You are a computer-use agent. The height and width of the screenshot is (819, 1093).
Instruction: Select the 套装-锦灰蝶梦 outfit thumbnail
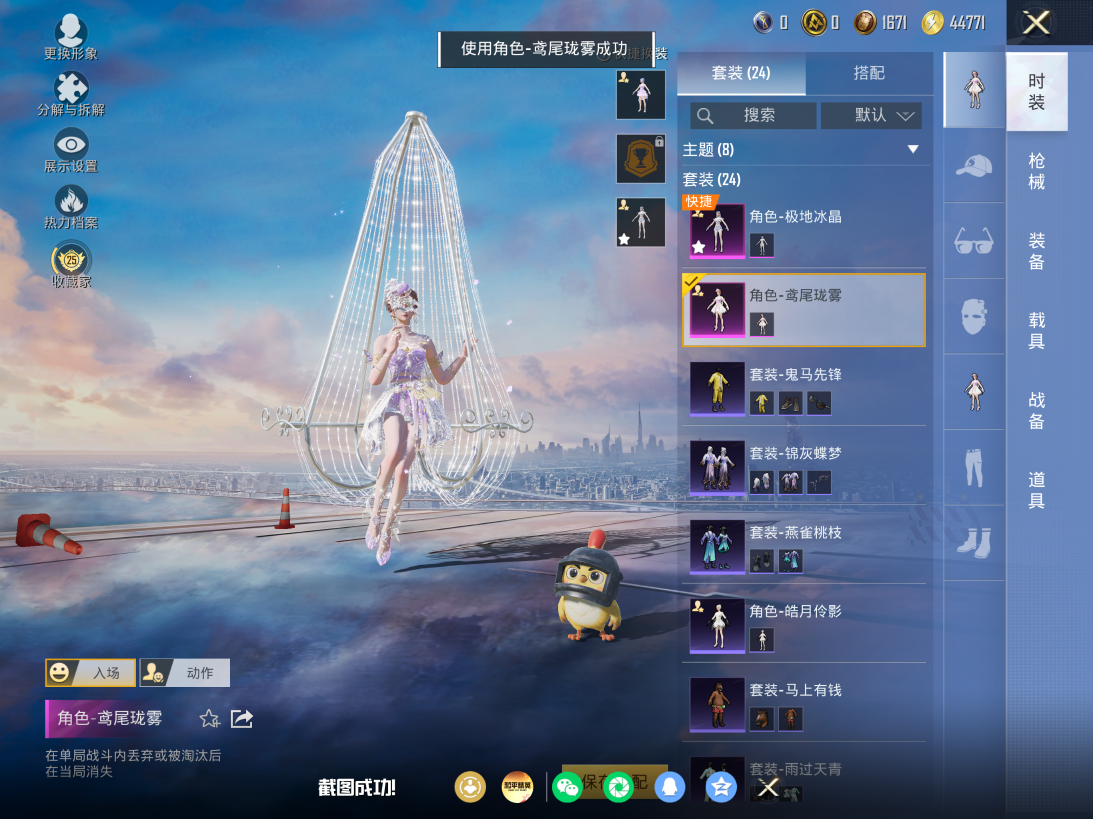717,468
